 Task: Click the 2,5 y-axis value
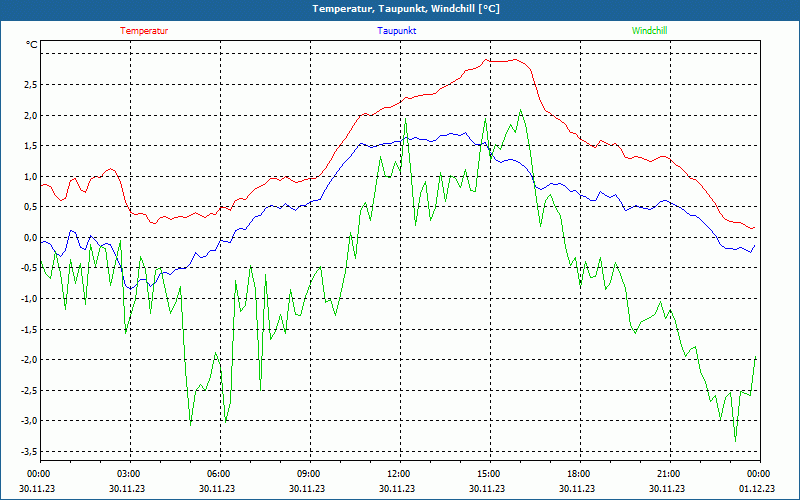[31, 85]
